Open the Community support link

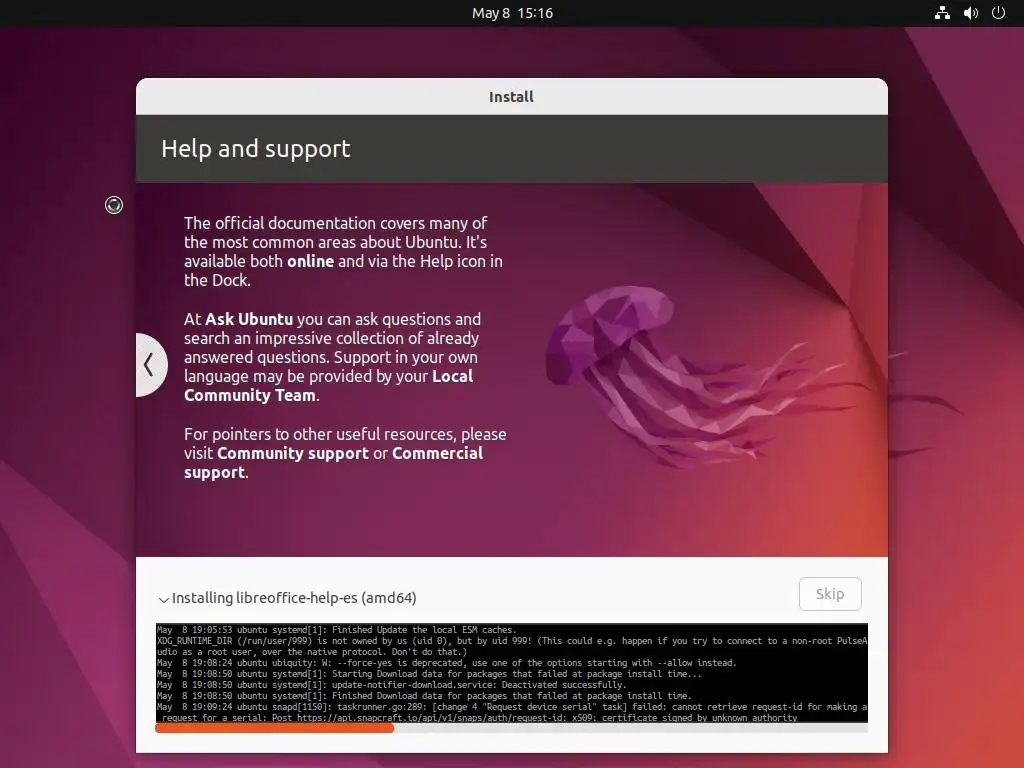click(293, 453)
